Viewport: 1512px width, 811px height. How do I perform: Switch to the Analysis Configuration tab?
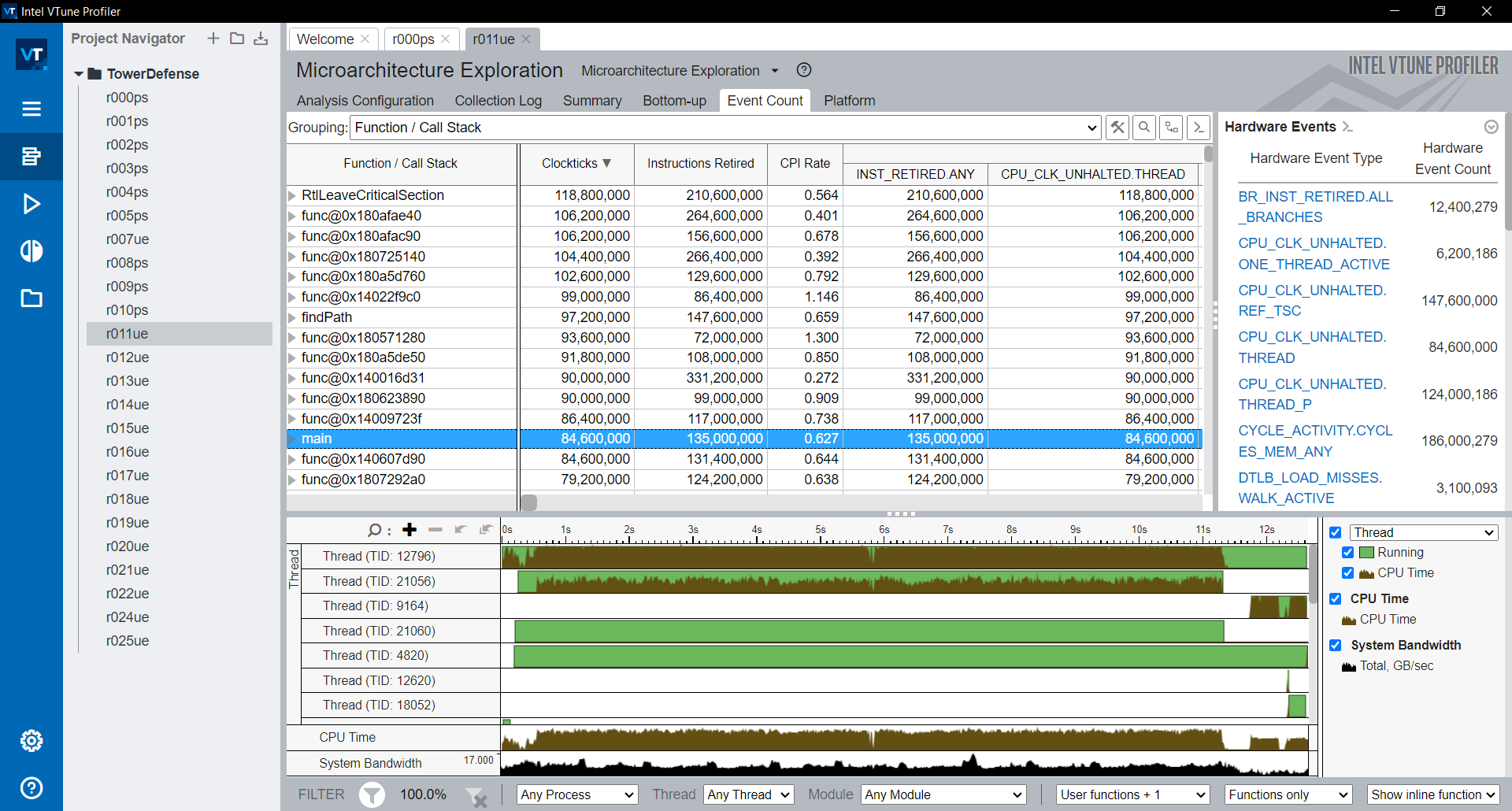pyautogui.click(x=365, y=101)
